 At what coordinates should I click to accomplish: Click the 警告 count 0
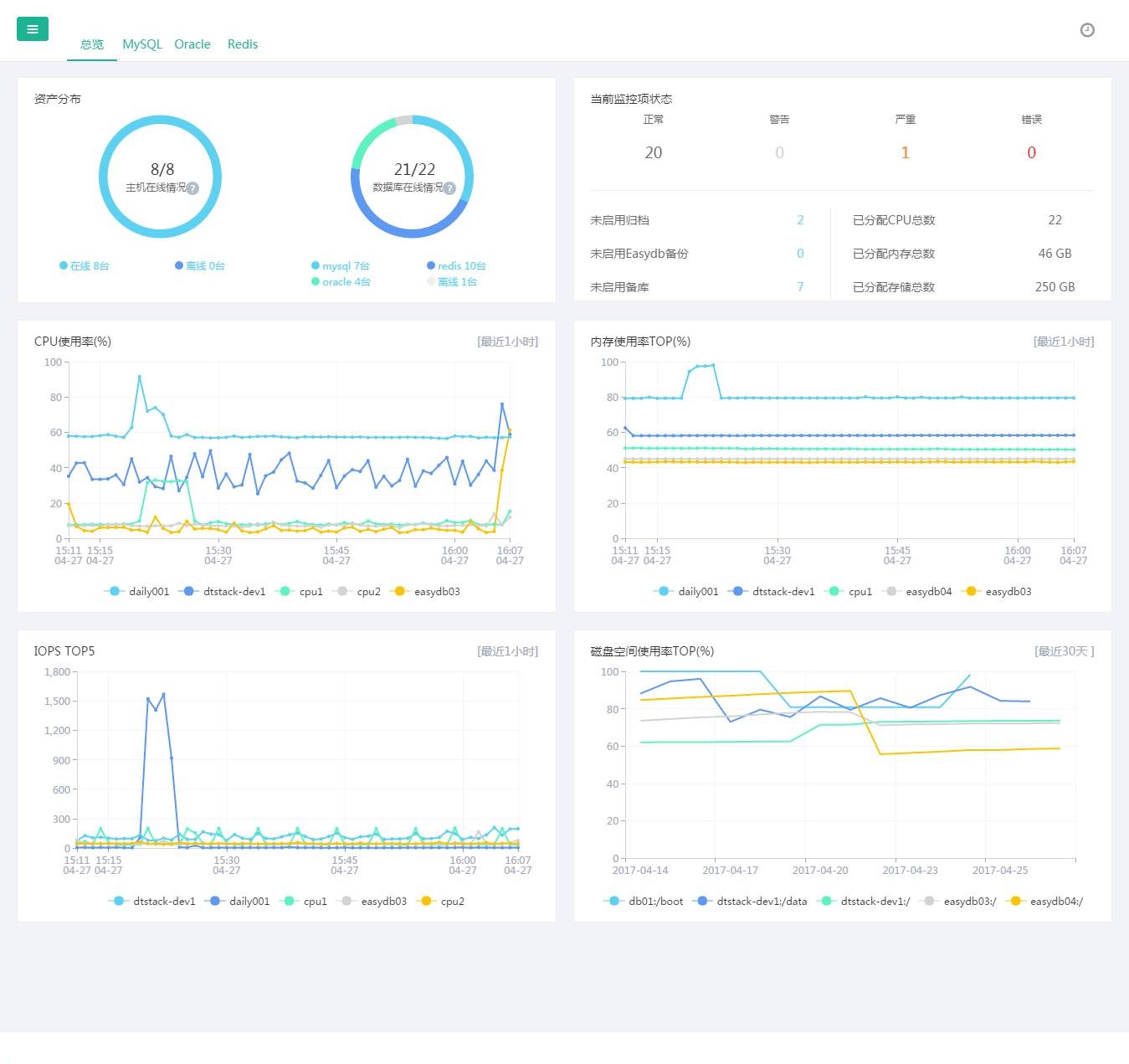pos(779,152)
